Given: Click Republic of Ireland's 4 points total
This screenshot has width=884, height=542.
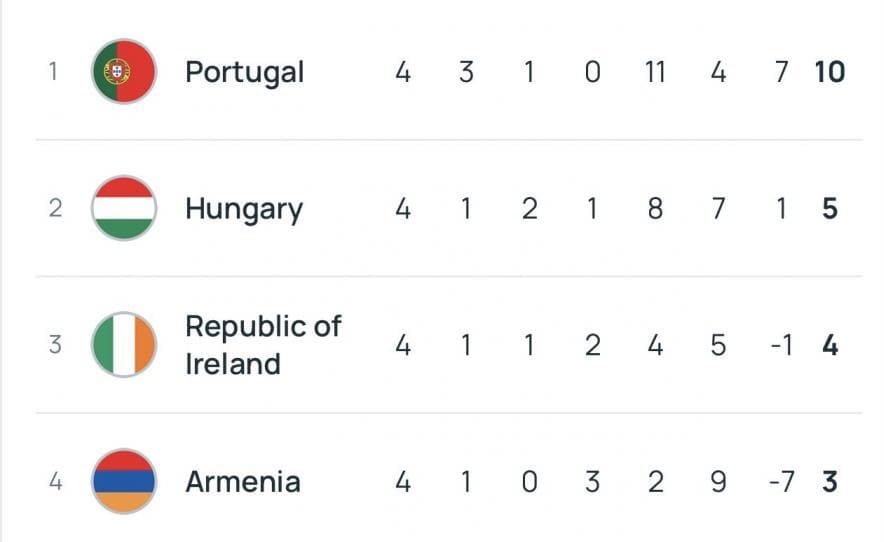Looking at the screenshot, I should (829, 345).
